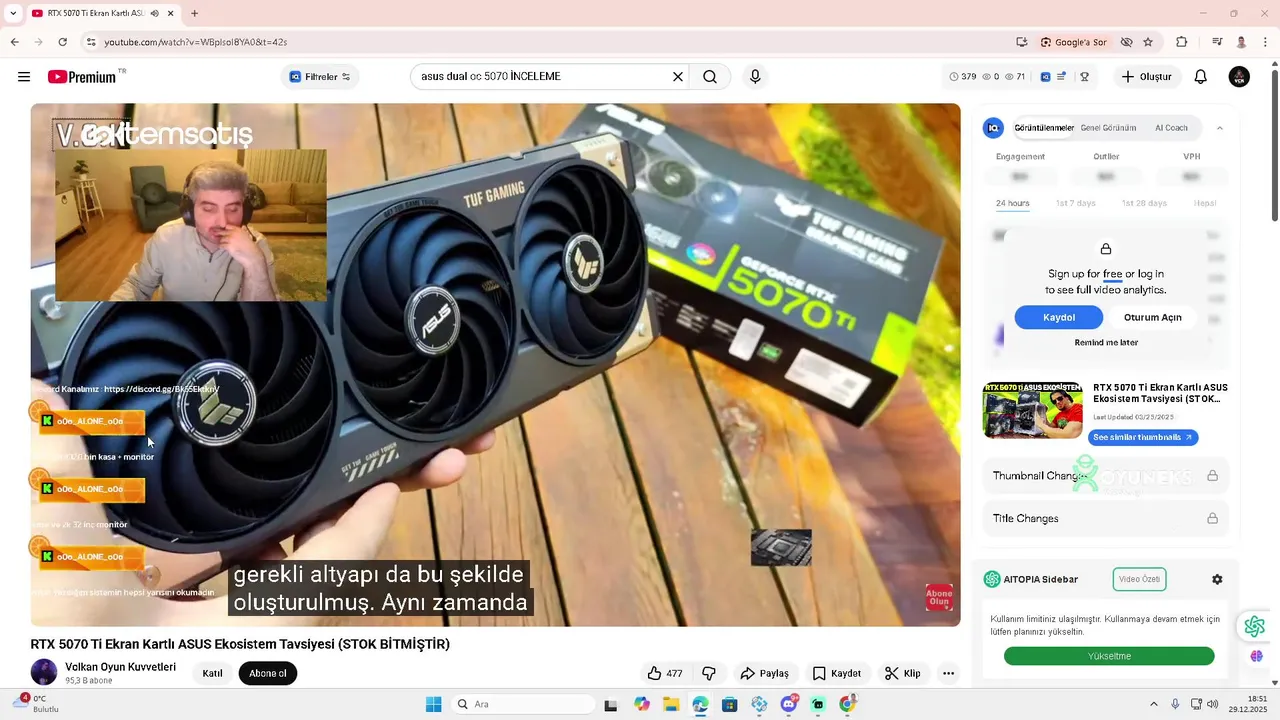Select the 24 hours tab
1280x720 pixels.
(1012, 203)
